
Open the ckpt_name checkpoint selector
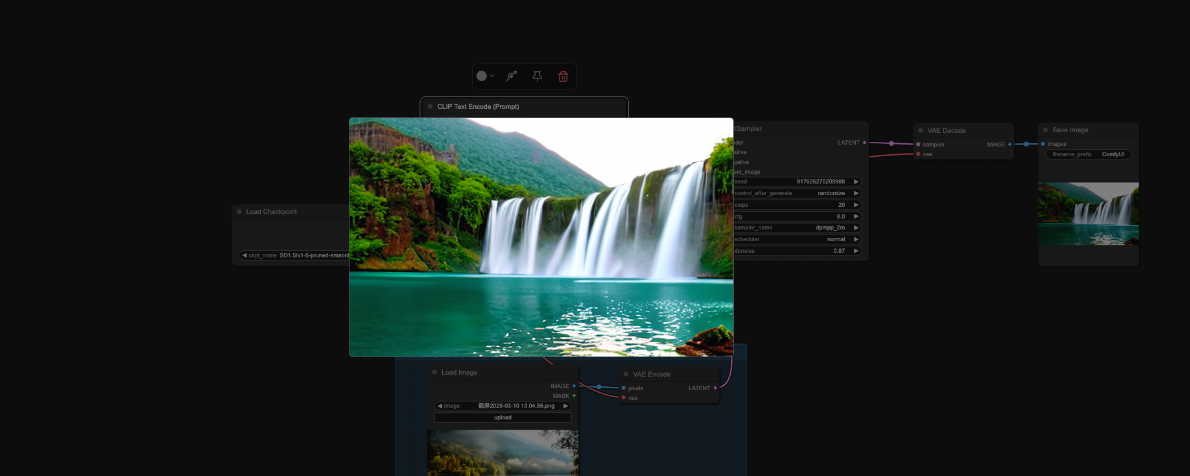[x=294, y=255]
